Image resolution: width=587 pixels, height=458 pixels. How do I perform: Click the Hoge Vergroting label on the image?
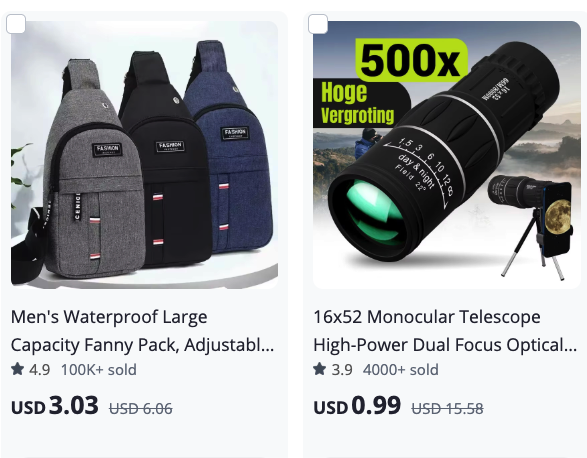pyautogui.click(x=360, y=103)
